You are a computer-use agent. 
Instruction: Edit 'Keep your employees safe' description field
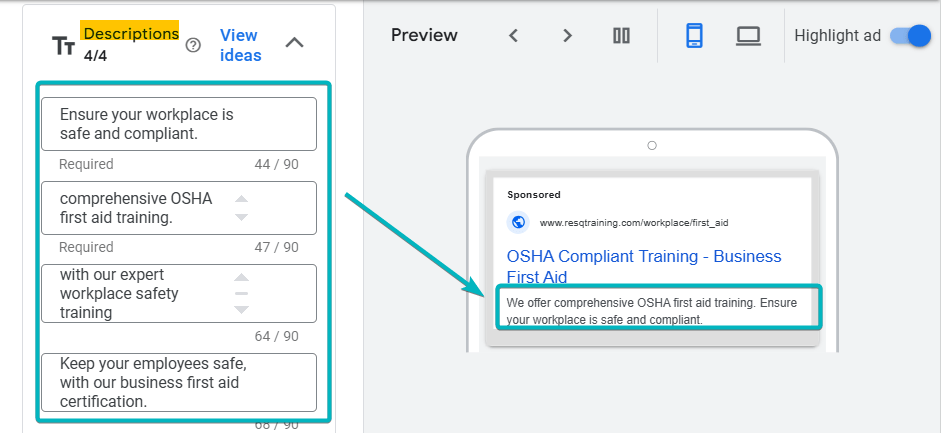179,383
